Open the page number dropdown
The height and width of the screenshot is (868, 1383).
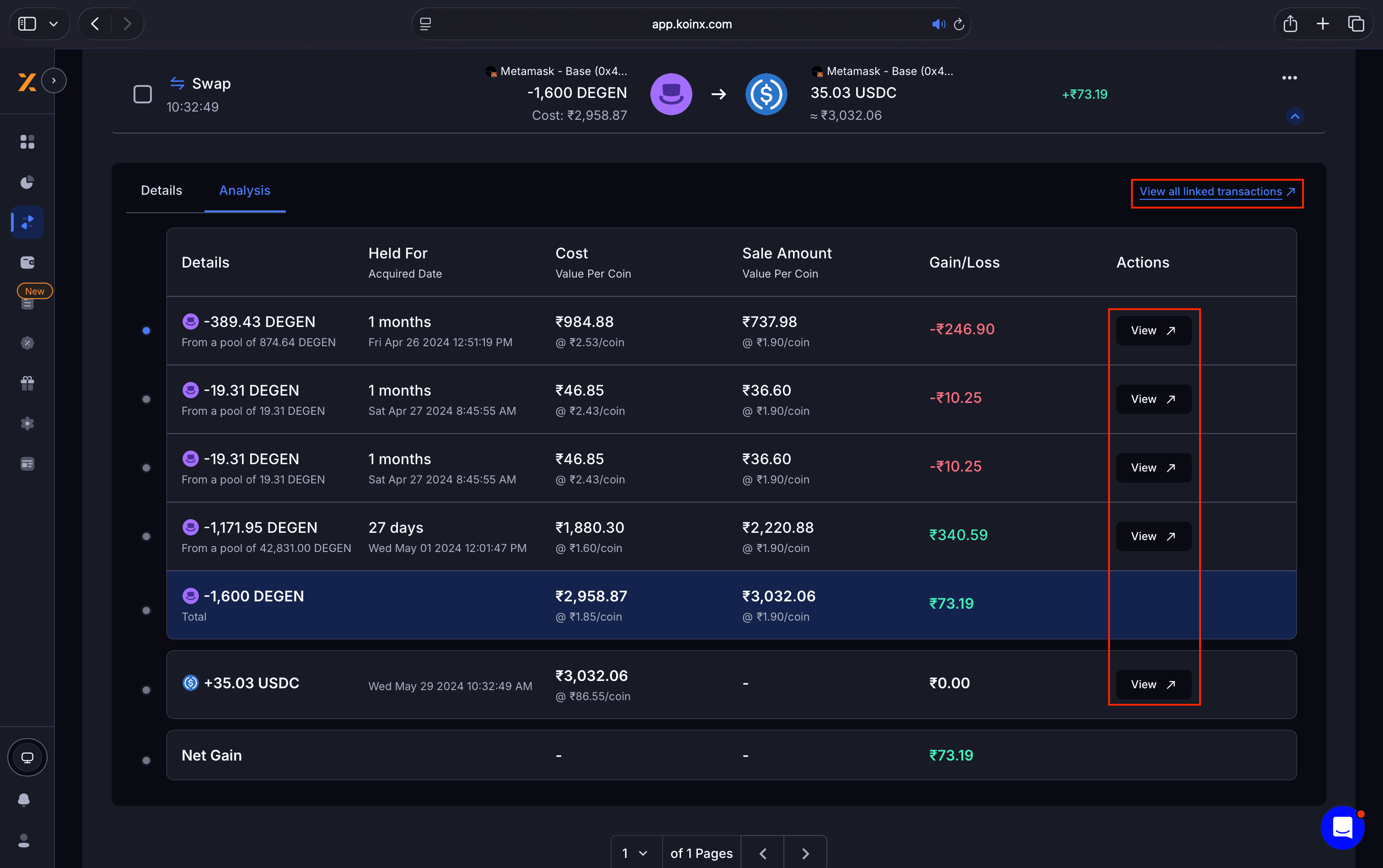click(634, 853)
